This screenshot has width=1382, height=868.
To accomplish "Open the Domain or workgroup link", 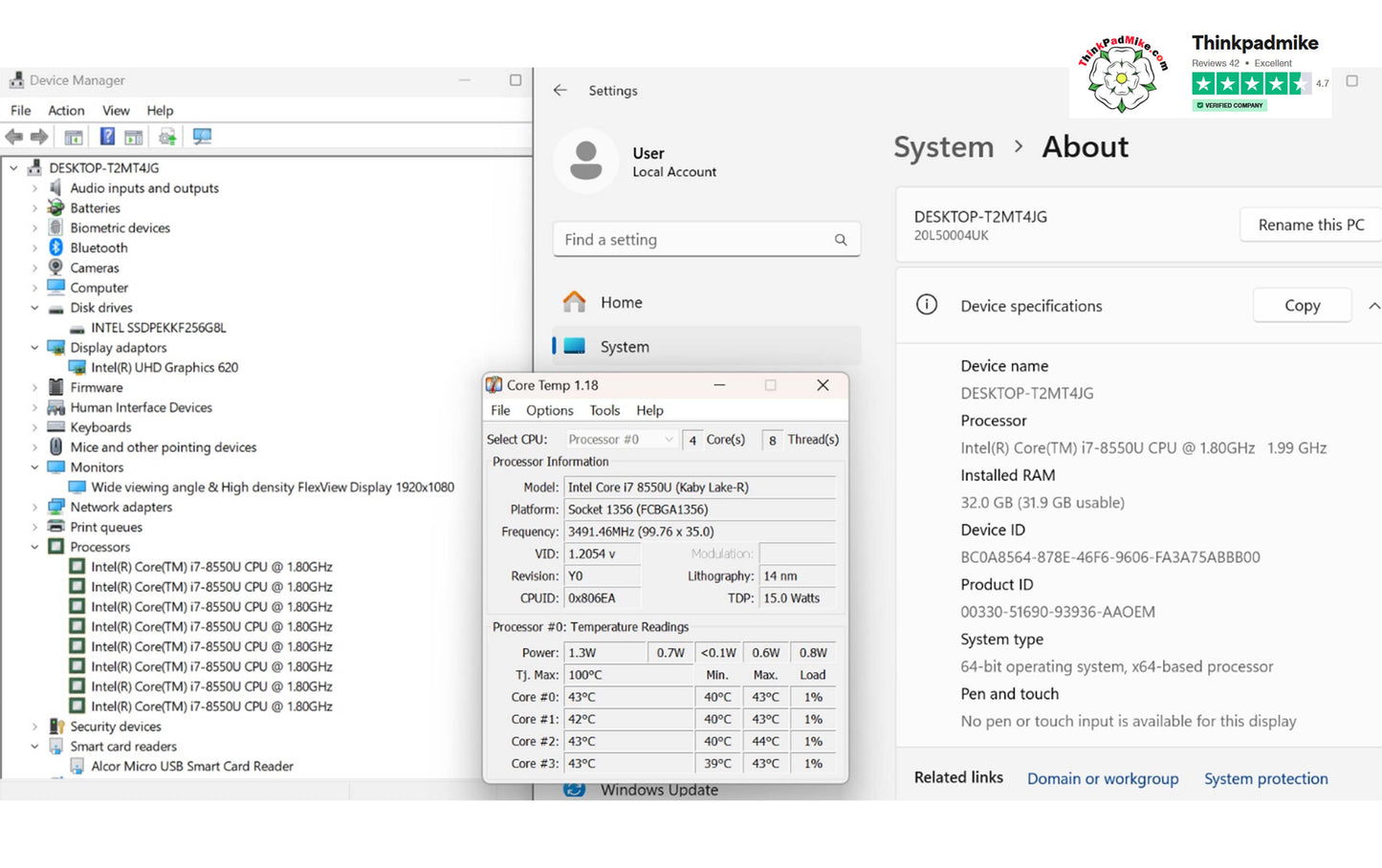I will pyautogui.click(x=1103, y=778).
